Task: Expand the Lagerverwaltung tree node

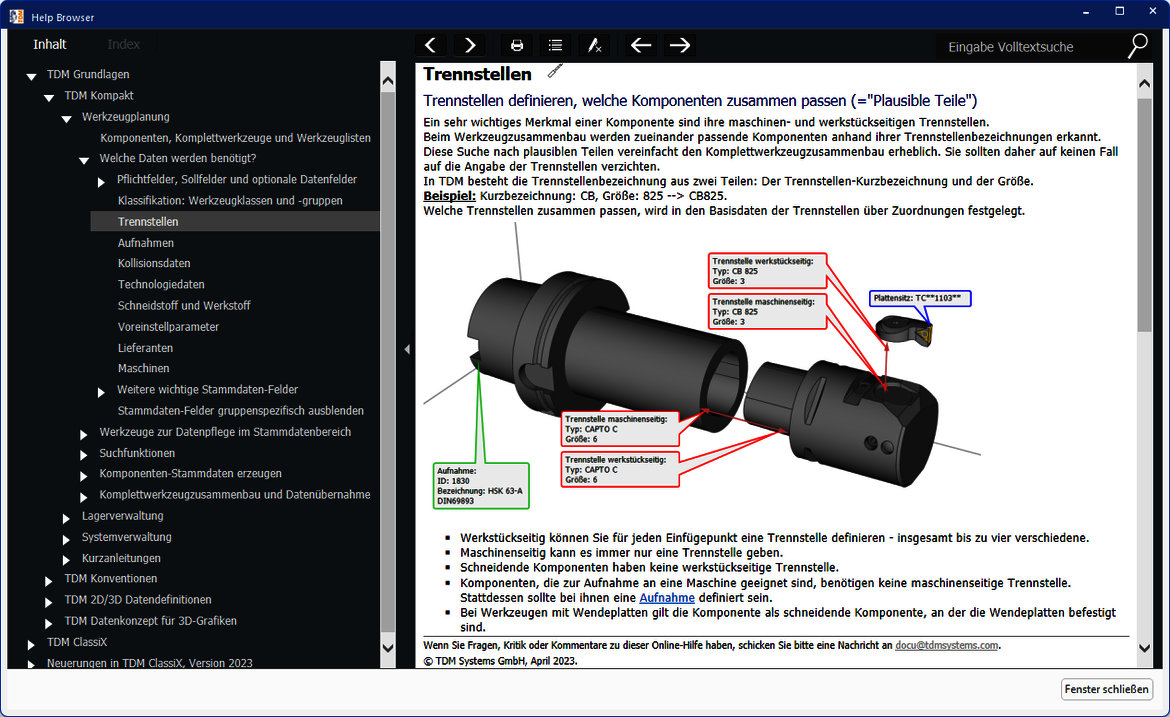Action: 67,517
